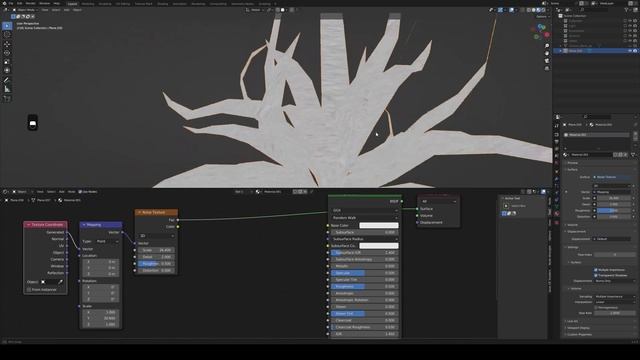
Task: Click Principled BSDF surface shader button
Action: 611,177
